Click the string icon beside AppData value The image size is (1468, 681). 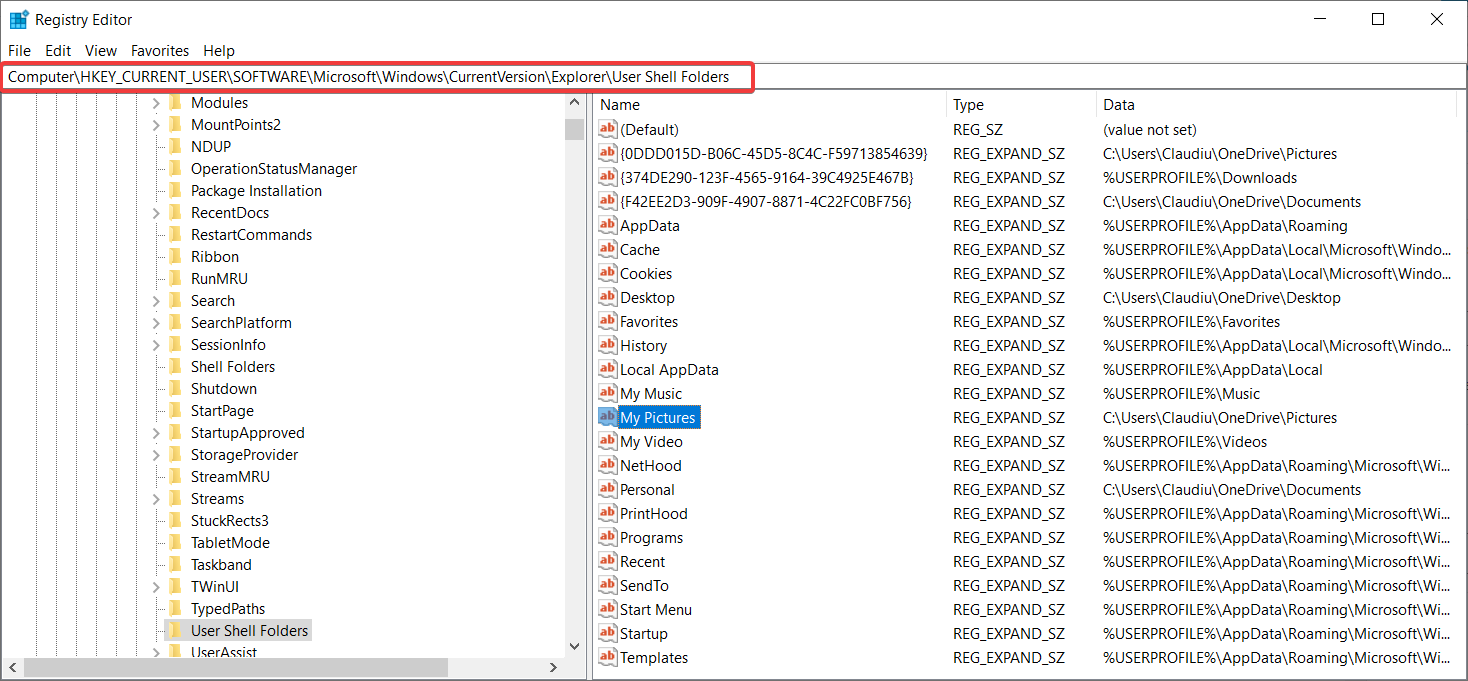607,225
